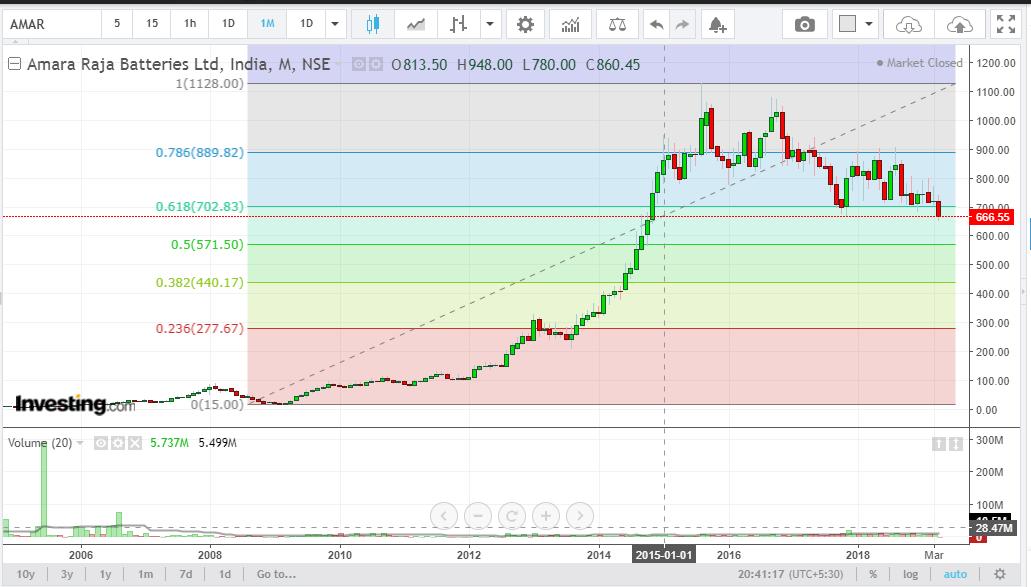Set range to 10y
Viewport: 1031px width, 587px height.
point(26,574)
